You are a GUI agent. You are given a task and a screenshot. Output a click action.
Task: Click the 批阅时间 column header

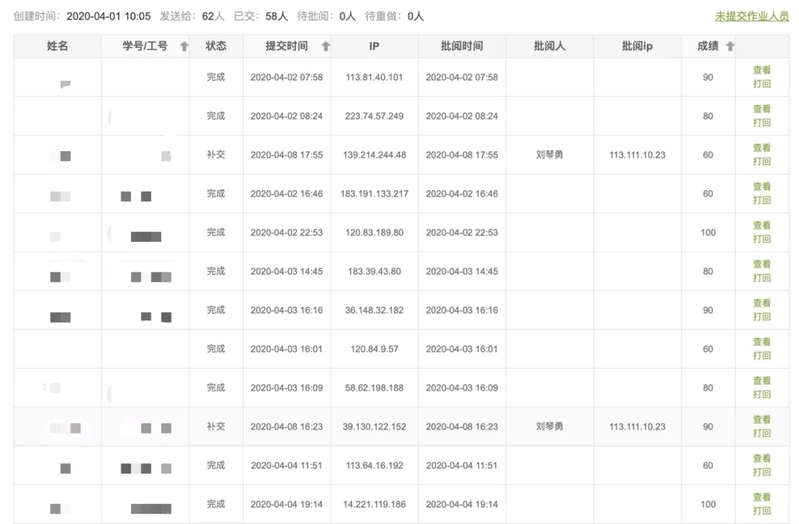pos(461,47)
